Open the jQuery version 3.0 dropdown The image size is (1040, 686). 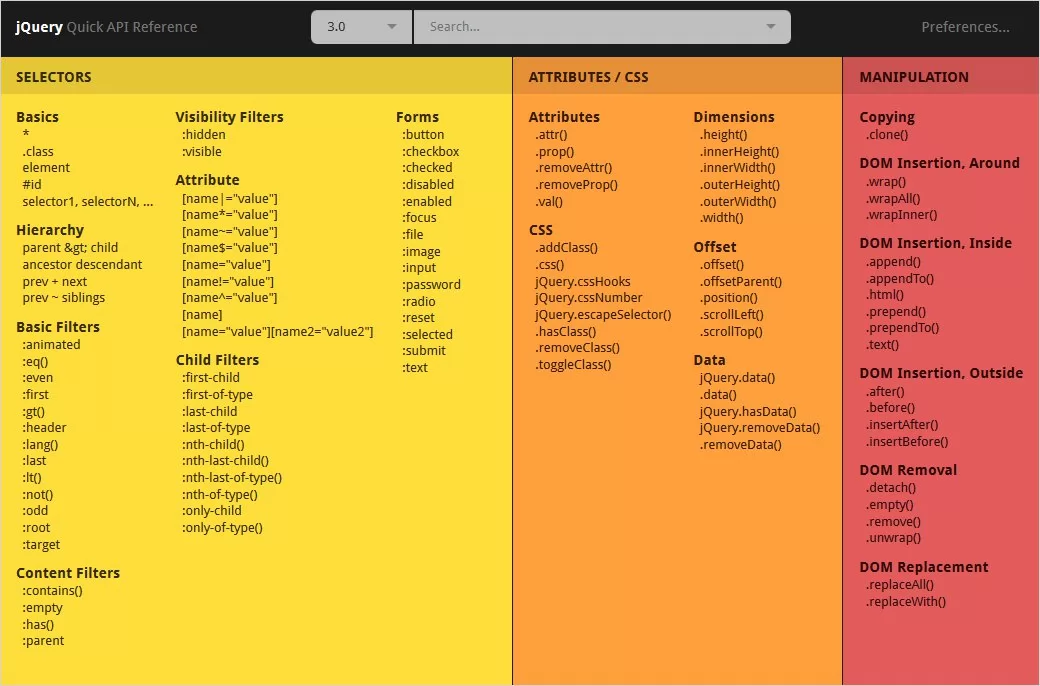point(361,27)
